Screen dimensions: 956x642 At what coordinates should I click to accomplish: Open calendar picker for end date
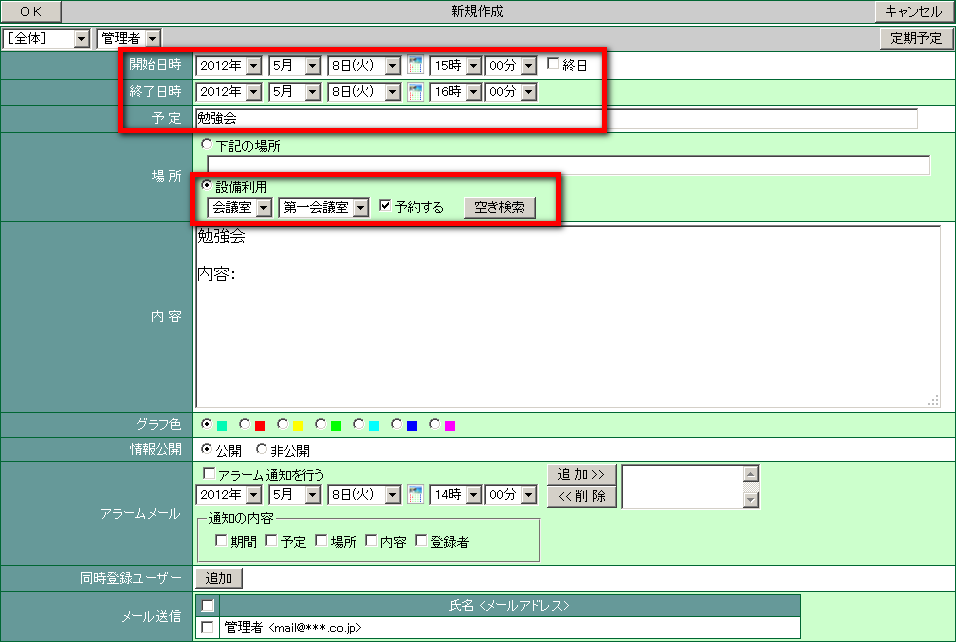pyautogui.click(x=415, y=92)
